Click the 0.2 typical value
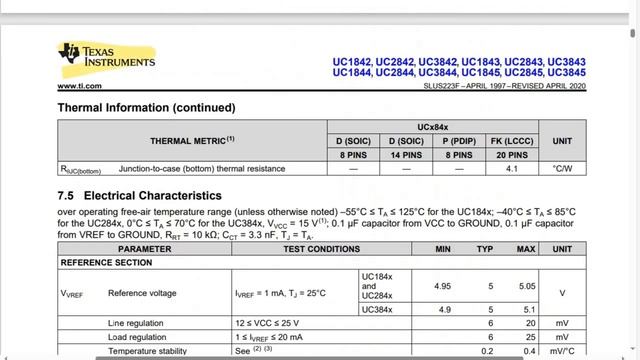The image size is (640, 360). [x=487, y=351]
